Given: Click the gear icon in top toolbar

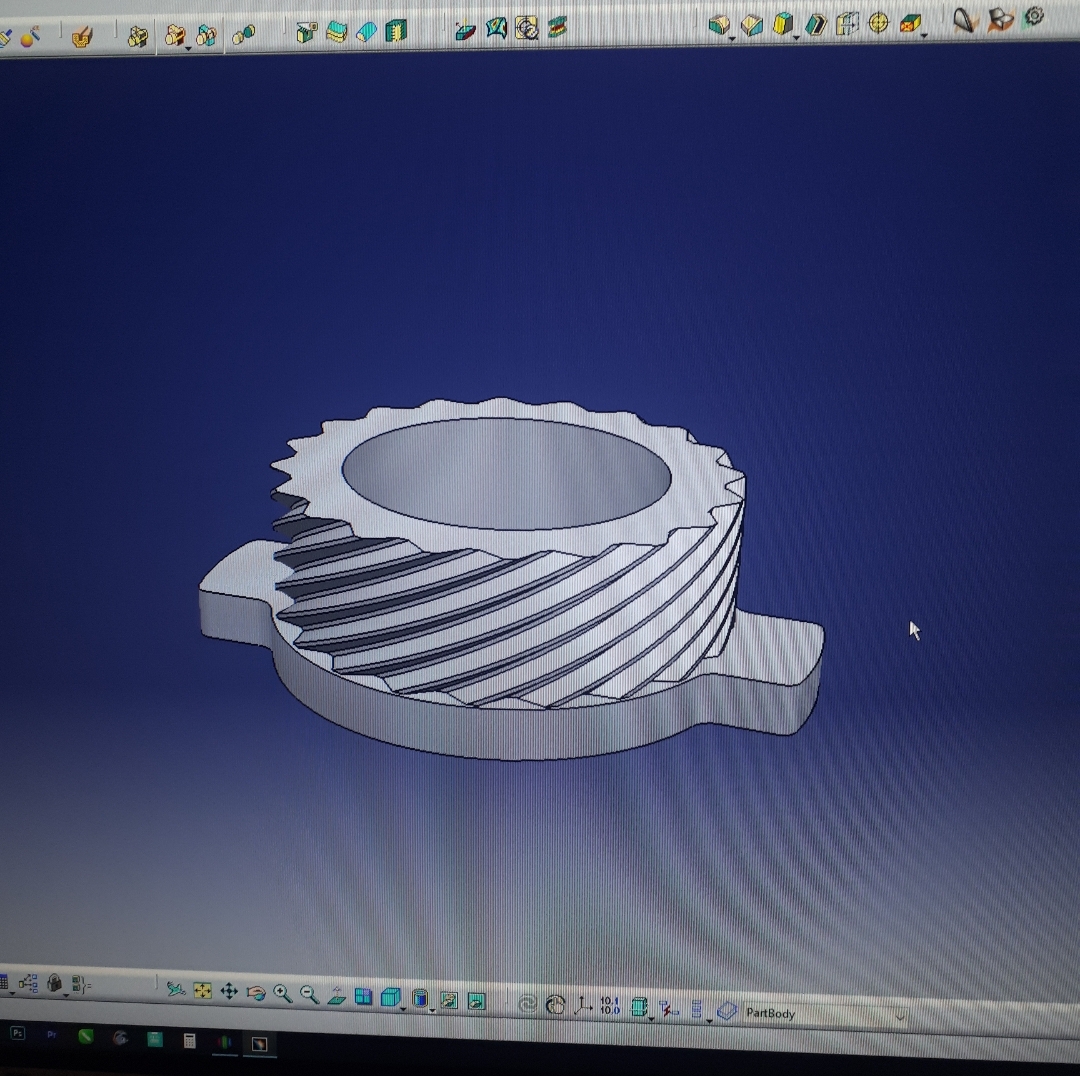Looking at the screenshot, I should 1034,17.
